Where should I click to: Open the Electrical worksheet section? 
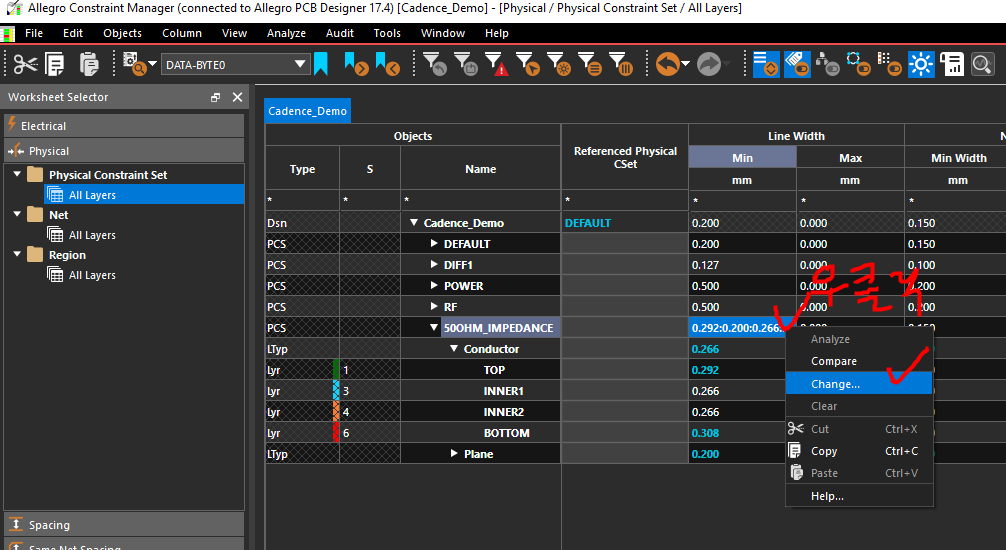[x=124, y=126]
